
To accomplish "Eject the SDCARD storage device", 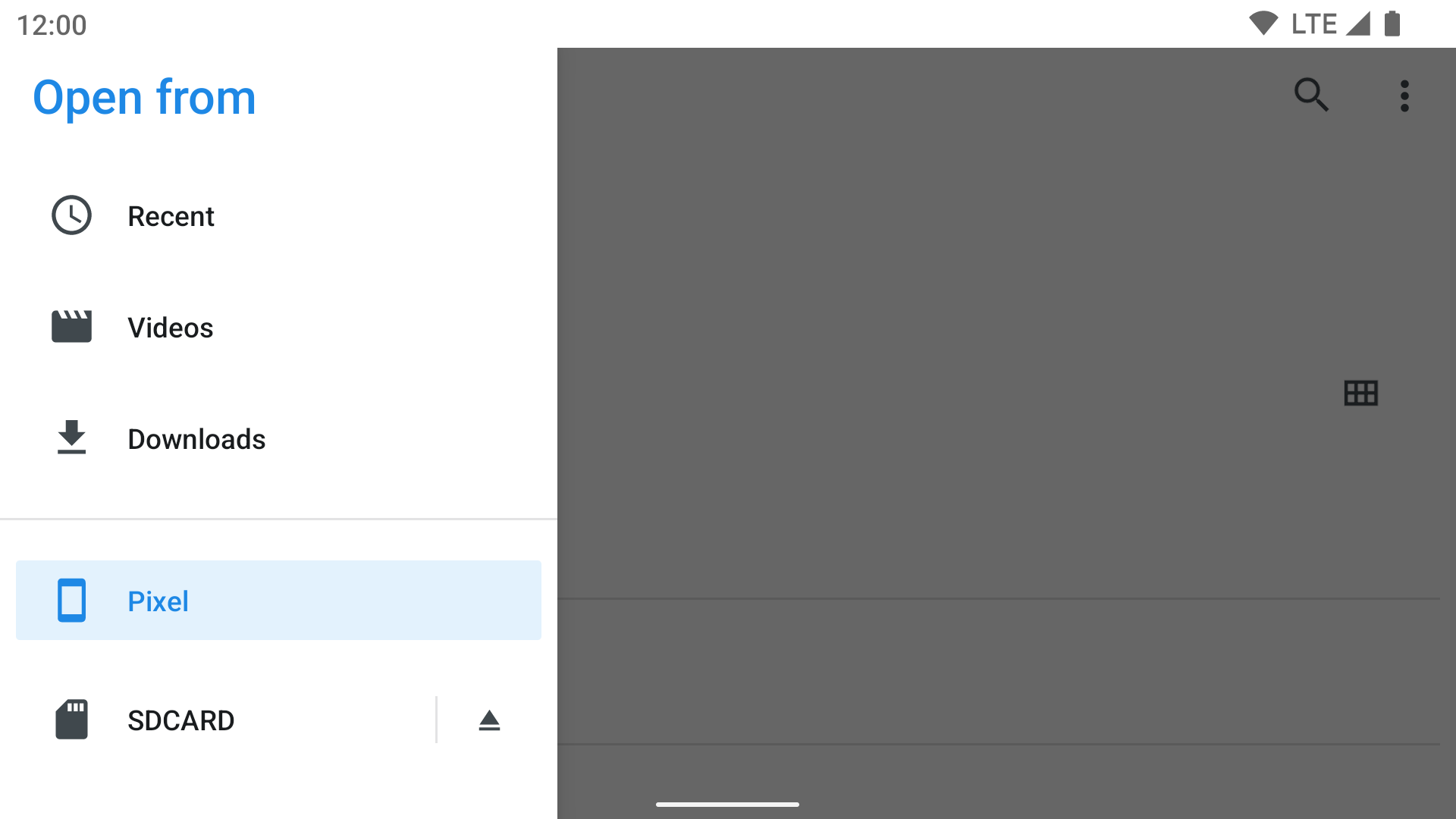I will [490, 719].
